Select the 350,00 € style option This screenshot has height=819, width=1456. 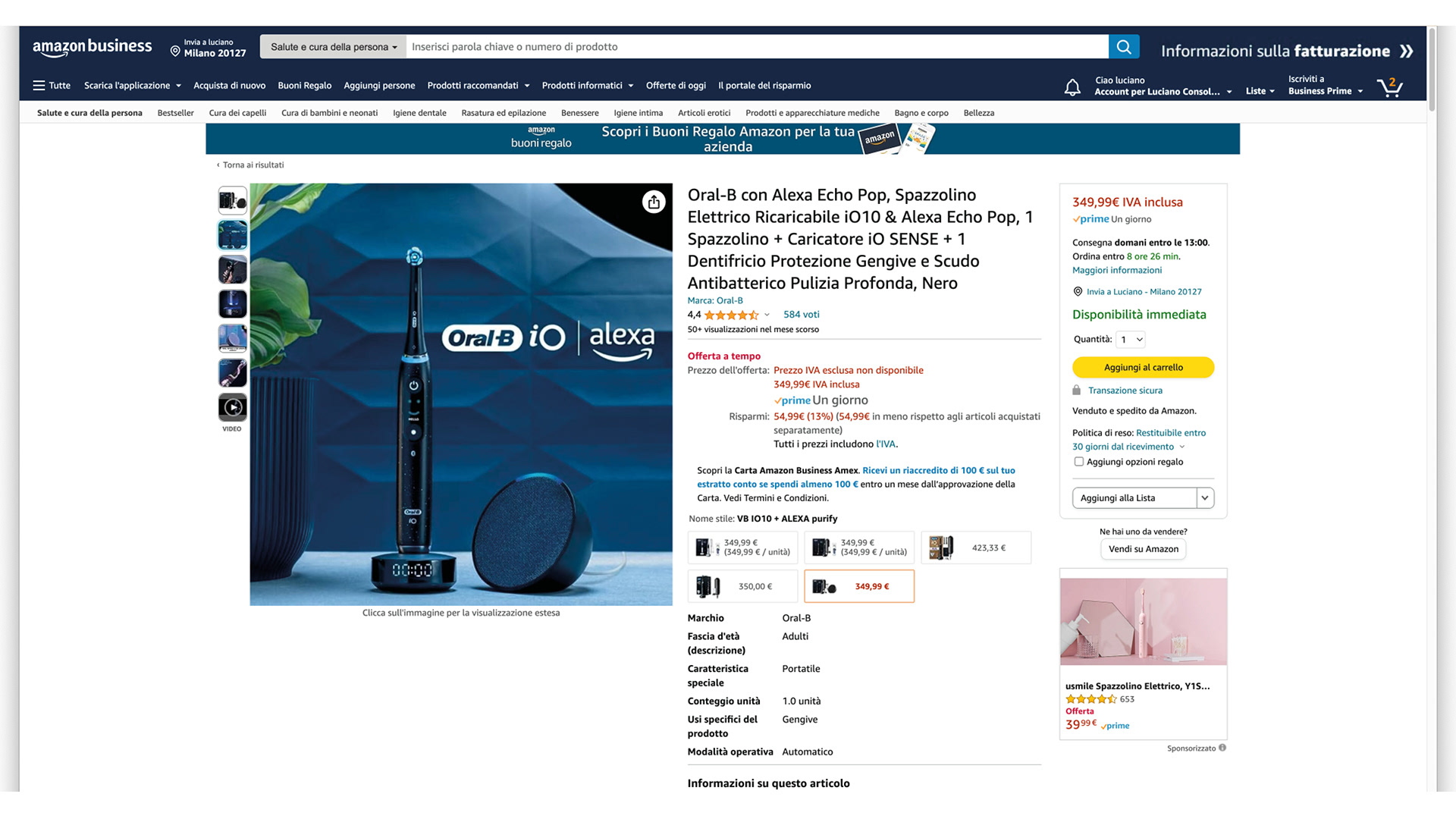(x=742, y=586)
